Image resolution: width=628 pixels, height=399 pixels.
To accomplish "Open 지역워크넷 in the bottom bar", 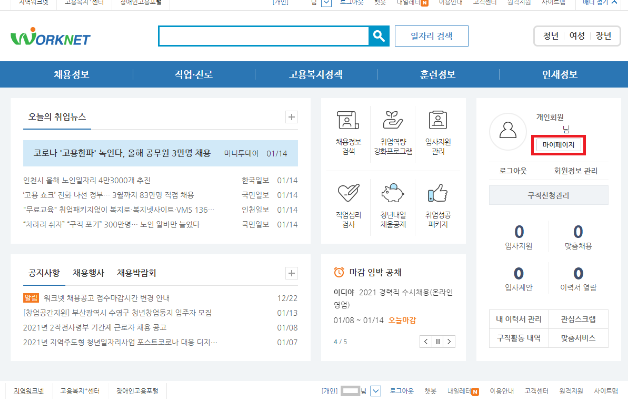I will pyautogui.click(x=28, y=391).
